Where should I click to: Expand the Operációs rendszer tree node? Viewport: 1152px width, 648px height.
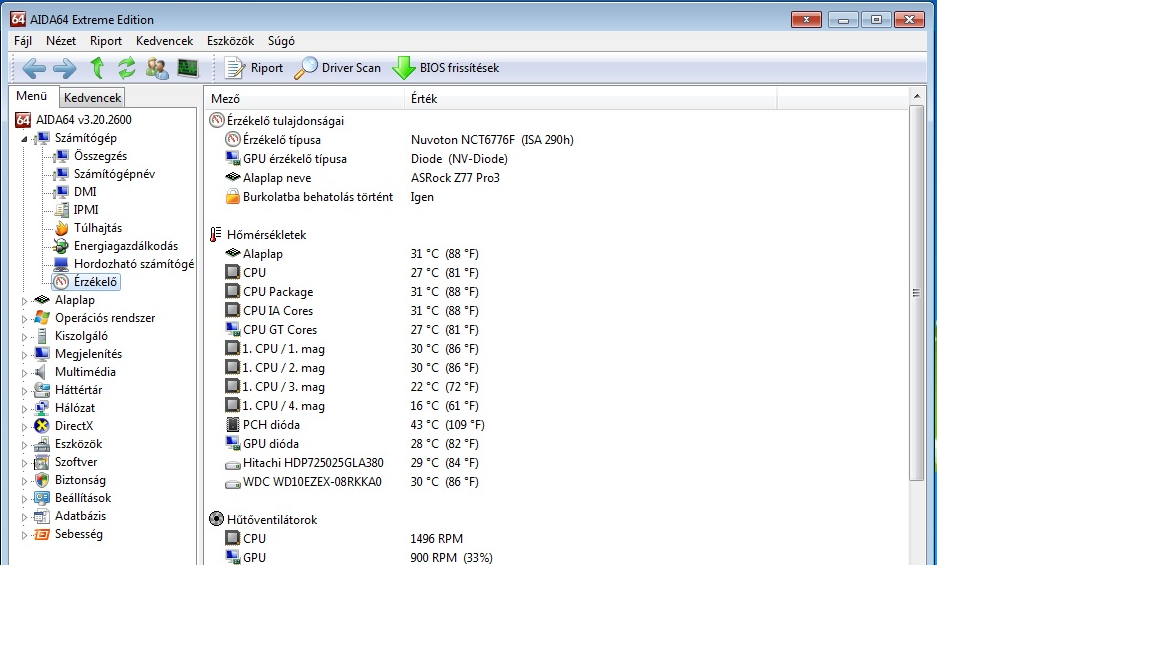[24, 319]
